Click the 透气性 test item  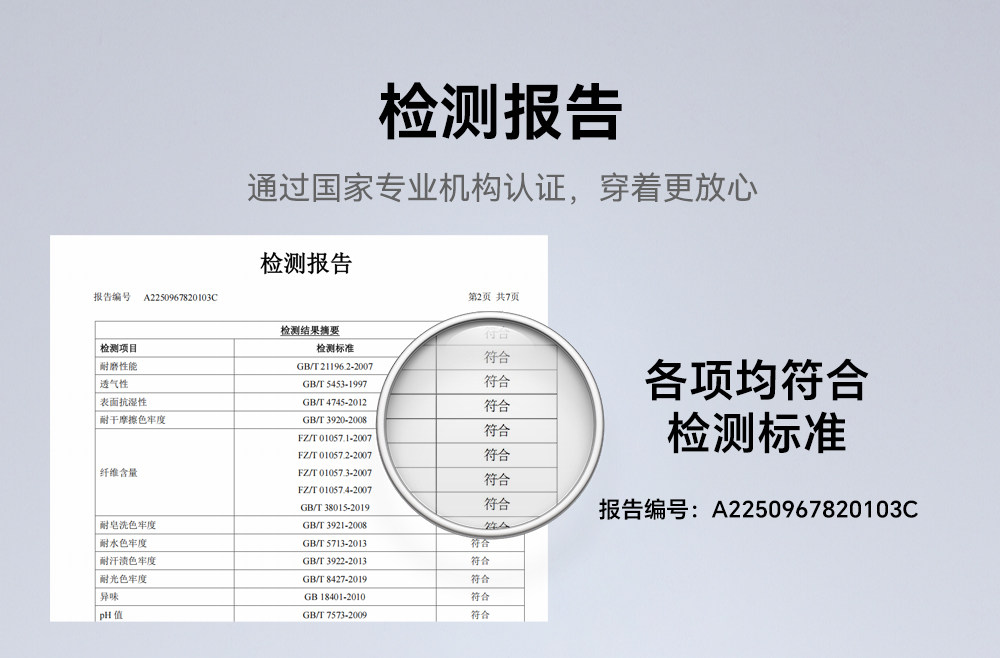point(114,384)
